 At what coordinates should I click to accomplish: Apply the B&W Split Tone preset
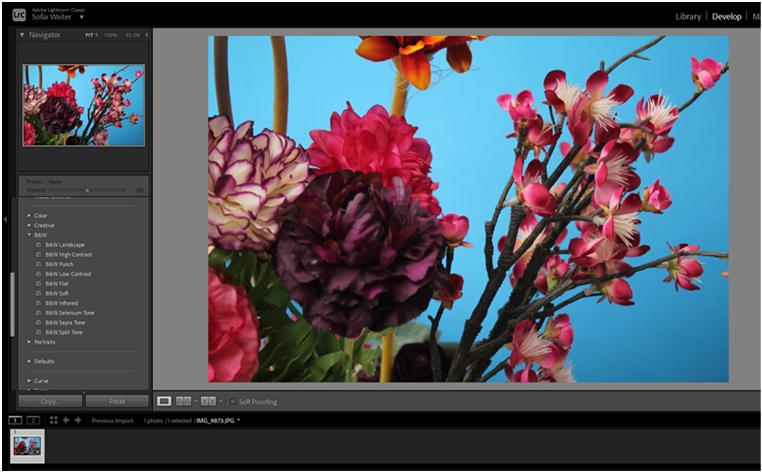pos(64,332)
